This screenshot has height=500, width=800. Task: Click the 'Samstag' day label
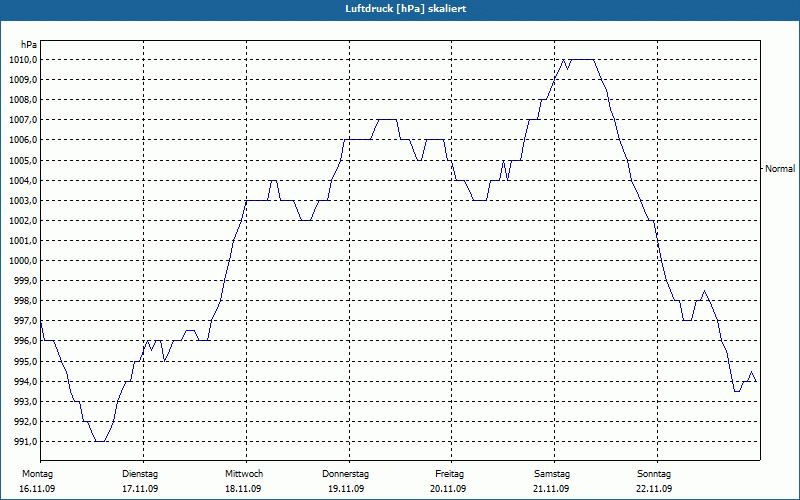point(552,474)
